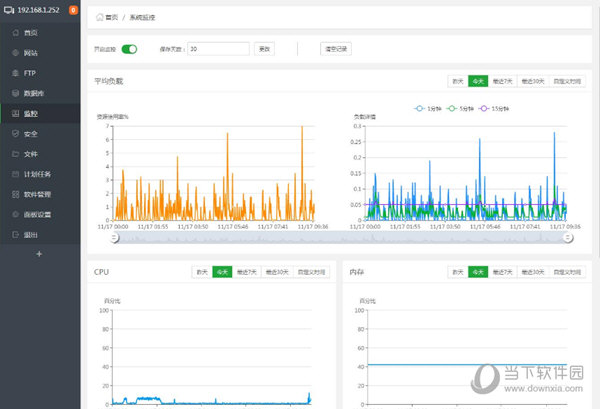Screen dimensions: 600x409
Task: Click the 更改 change button
Action: (x=264, y=49)
